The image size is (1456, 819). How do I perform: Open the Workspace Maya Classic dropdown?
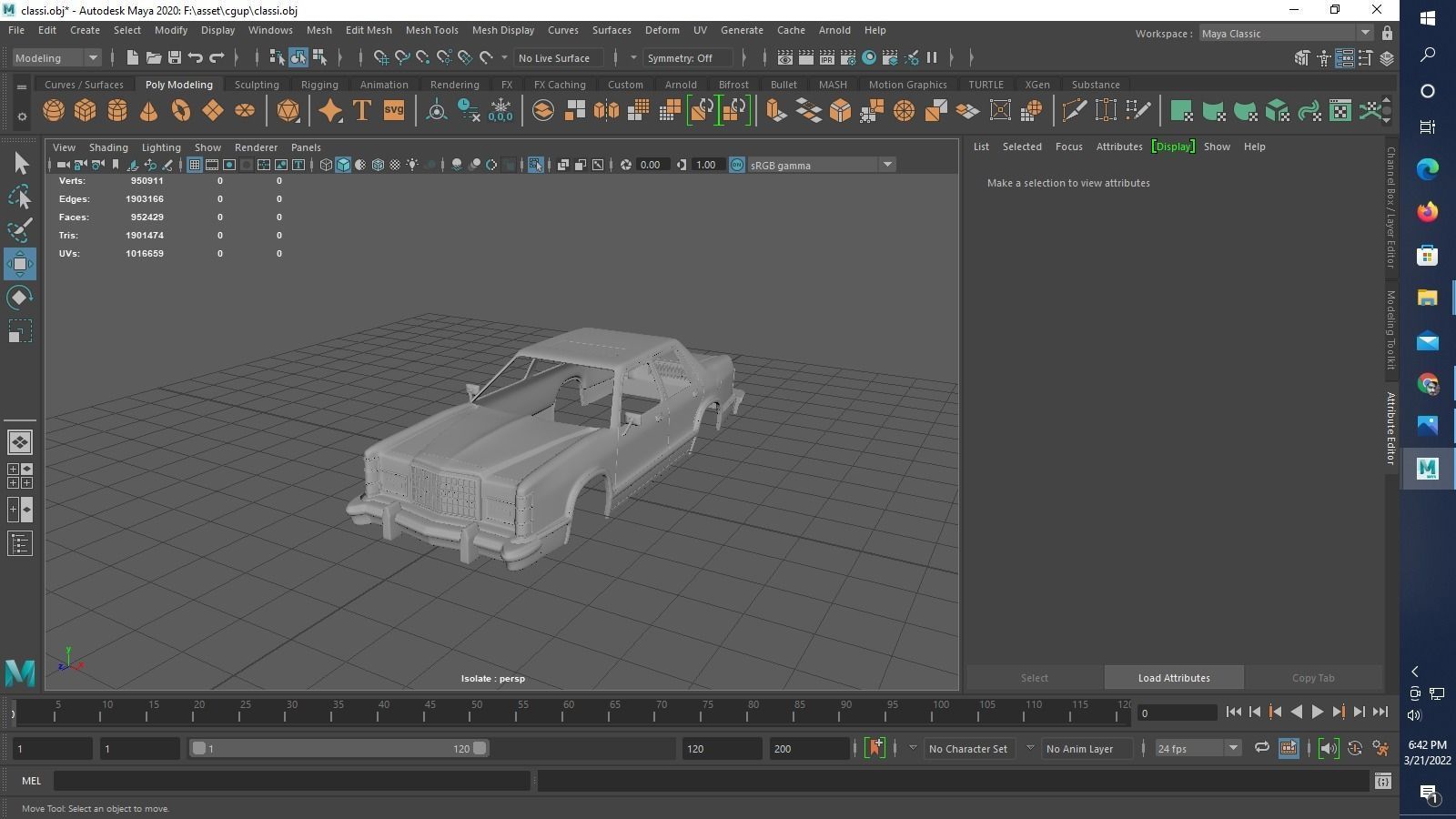pyautogui.click(x=1285, y=34)
